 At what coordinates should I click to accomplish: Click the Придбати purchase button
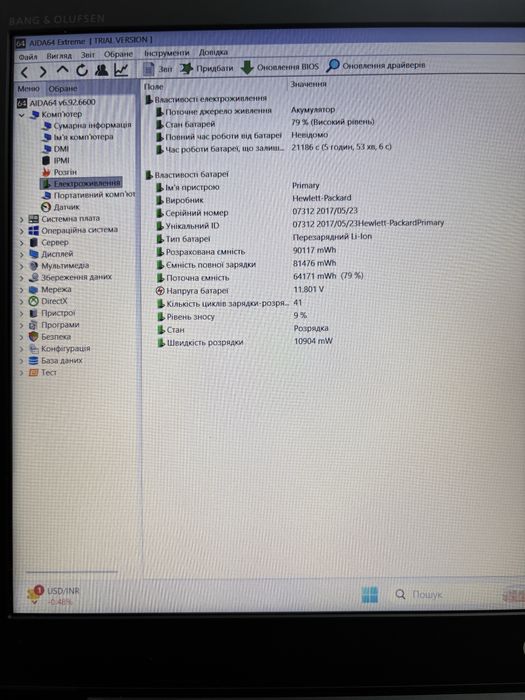[207, 68]
